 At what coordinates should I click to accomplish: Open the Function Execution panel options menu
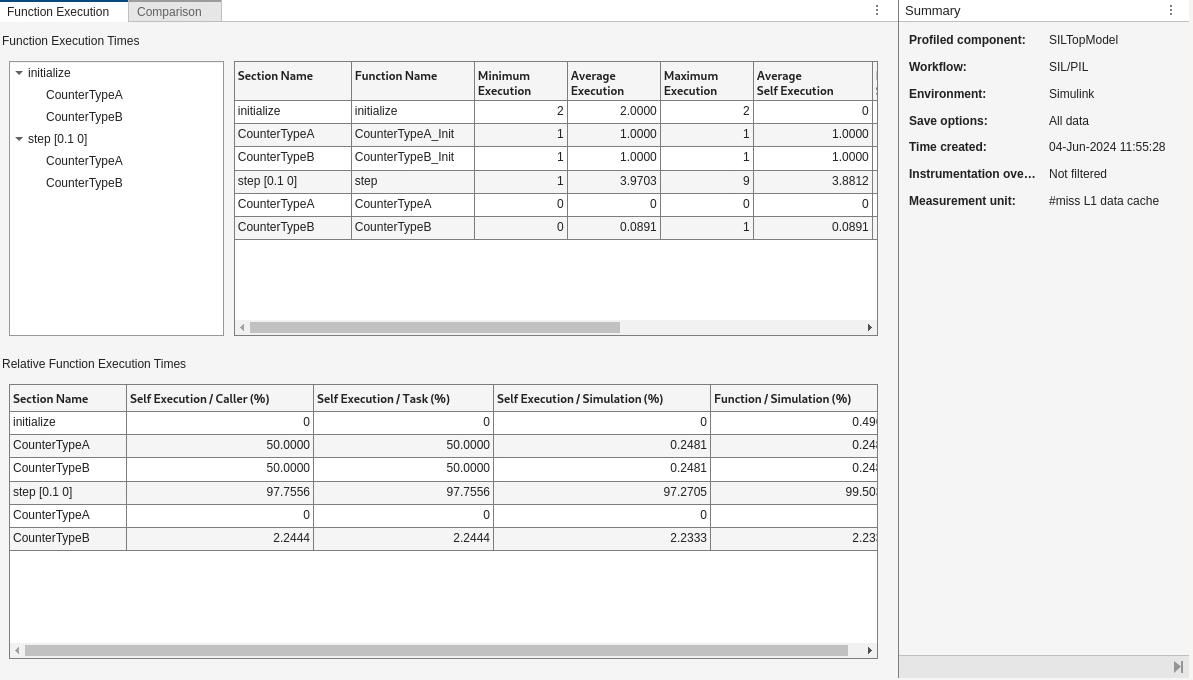click(x=877, y=11)
